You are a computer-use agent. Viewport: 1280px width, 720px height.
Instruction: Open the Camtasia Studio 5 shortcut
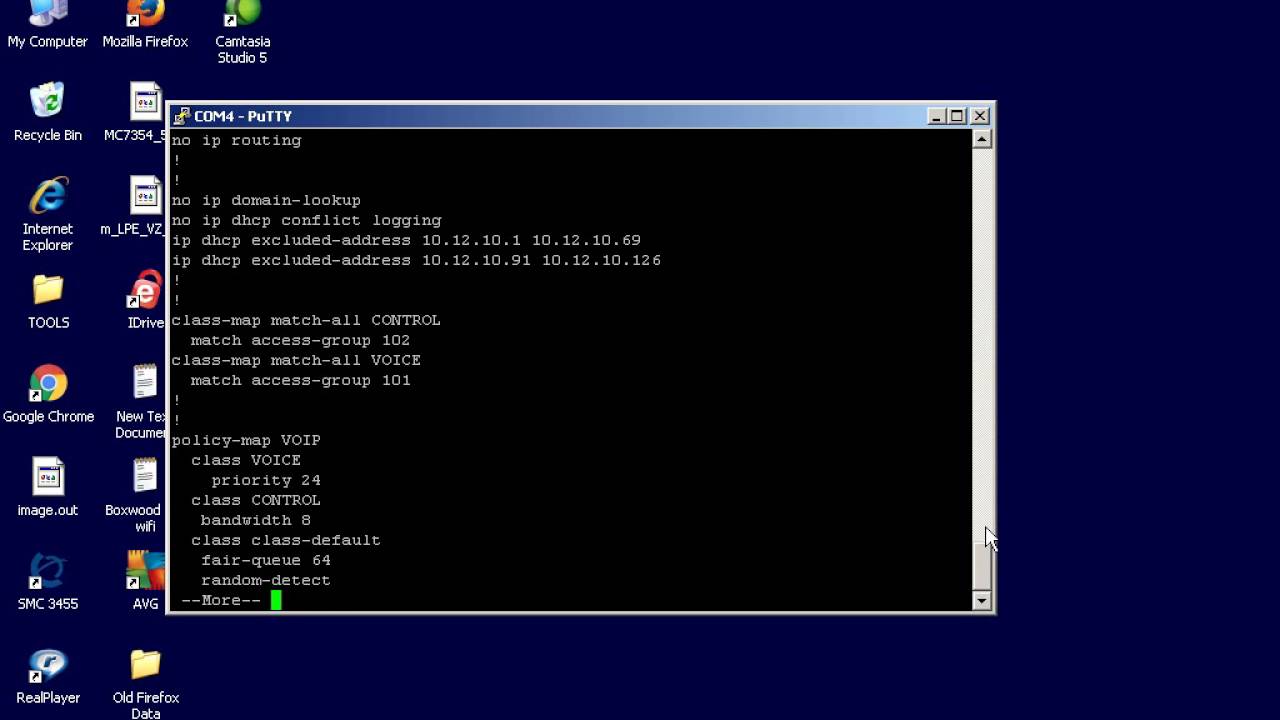coord(242,32)
